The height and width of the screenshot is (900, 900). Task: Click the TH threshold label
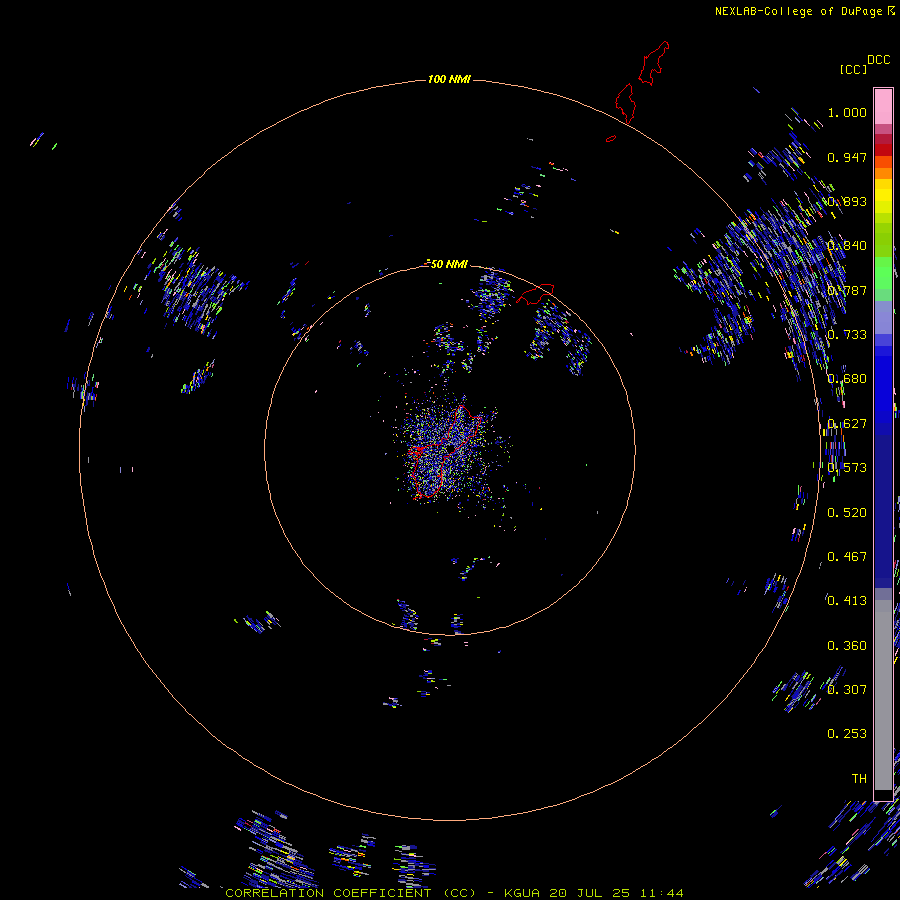click(859, 779)
